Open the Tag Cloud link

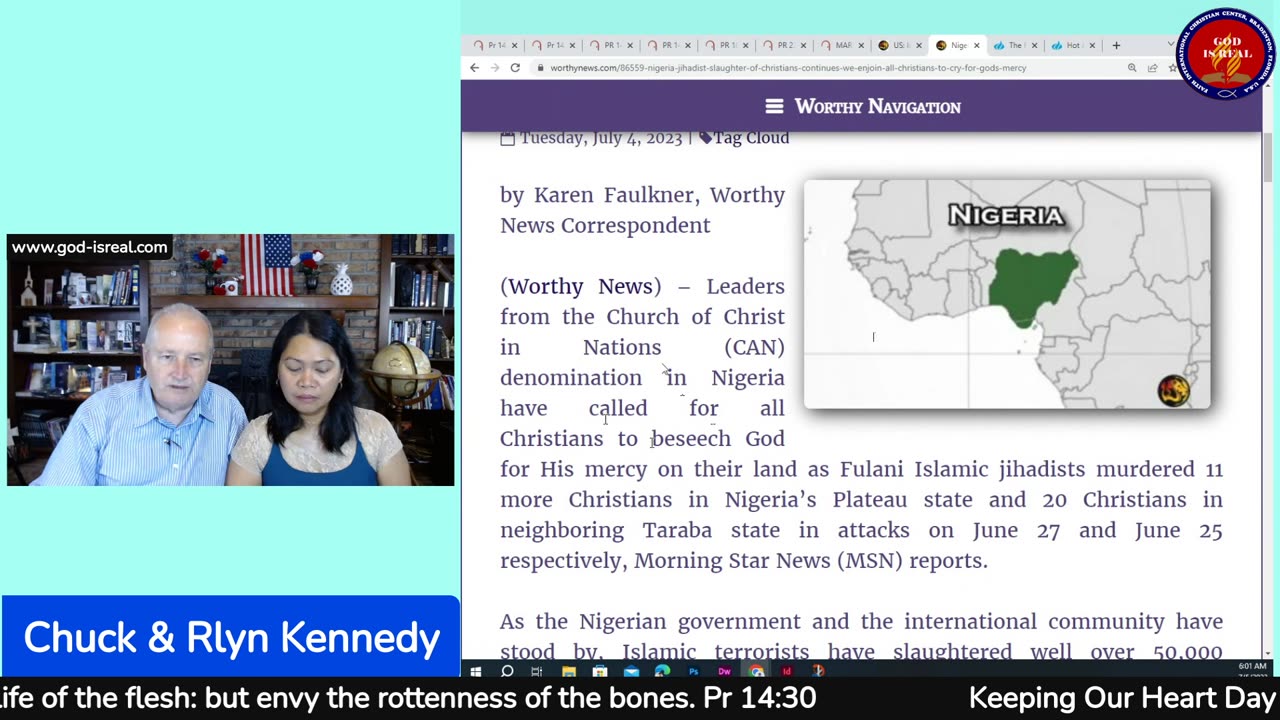pyautogui.click(x=751, y=138)
